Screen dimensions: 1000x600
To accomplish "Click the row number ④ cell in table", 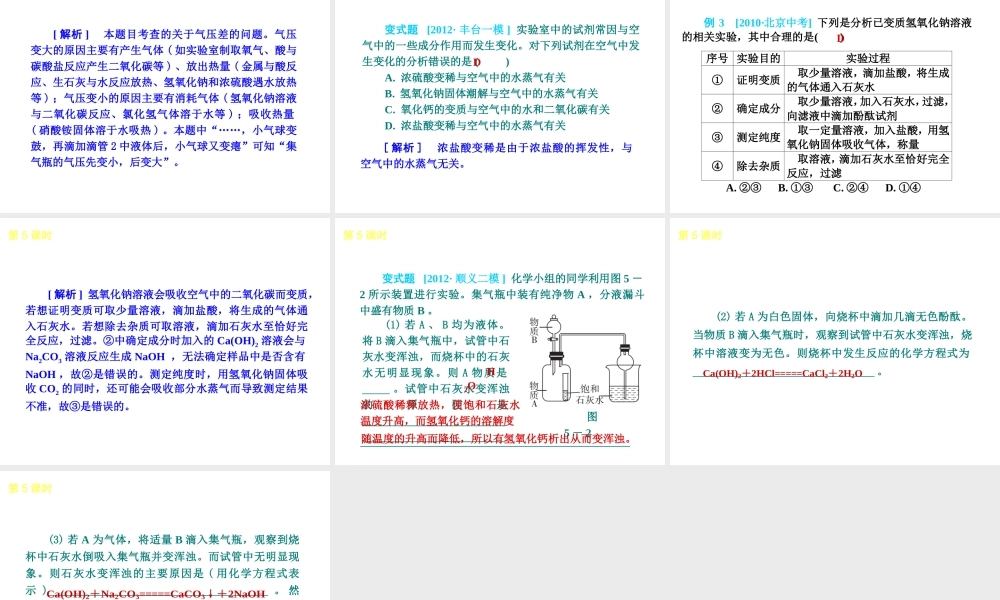I will [717, 166].
